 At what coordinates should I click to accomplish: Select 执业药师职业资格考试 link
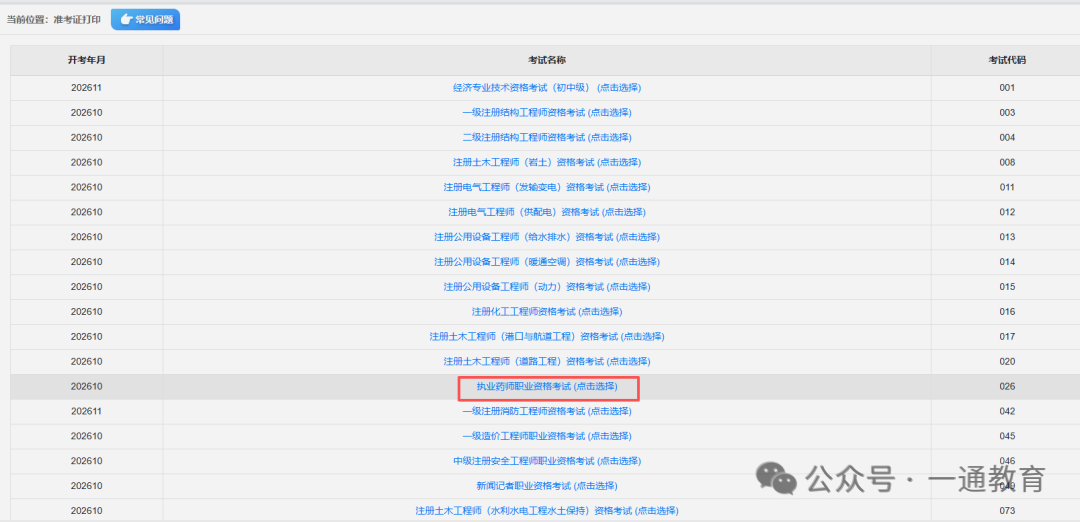tap(547, 386)
